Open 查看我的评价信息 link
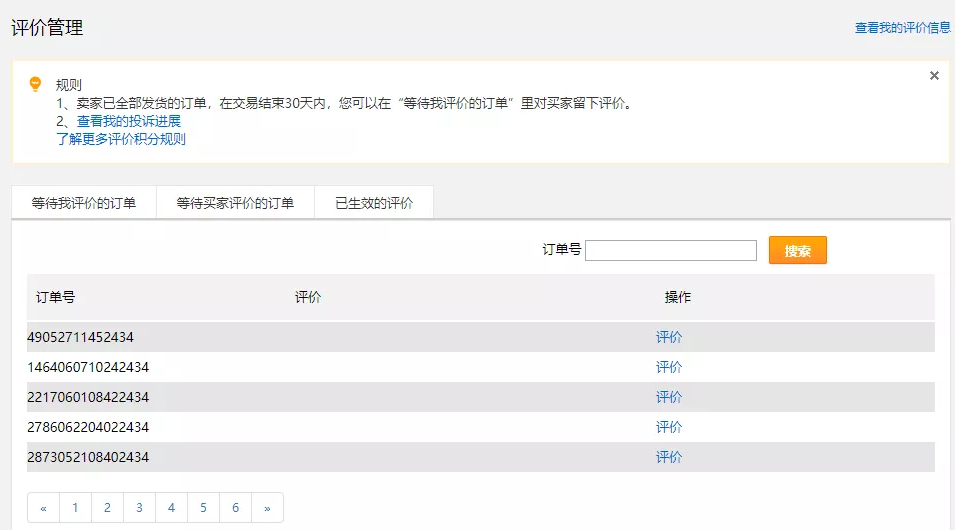 coord(902,28)
